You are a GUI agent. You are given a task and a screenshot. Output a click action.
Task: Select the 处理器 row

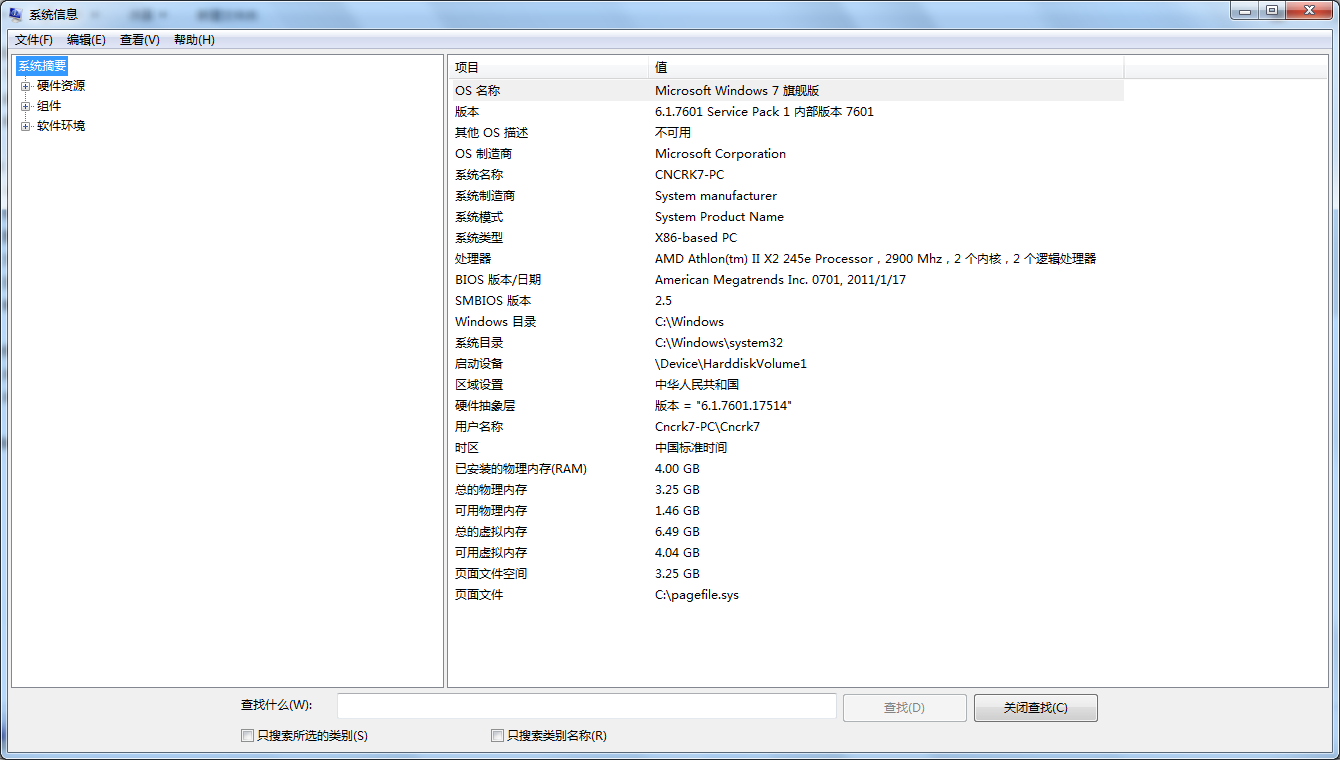(786, 259)
